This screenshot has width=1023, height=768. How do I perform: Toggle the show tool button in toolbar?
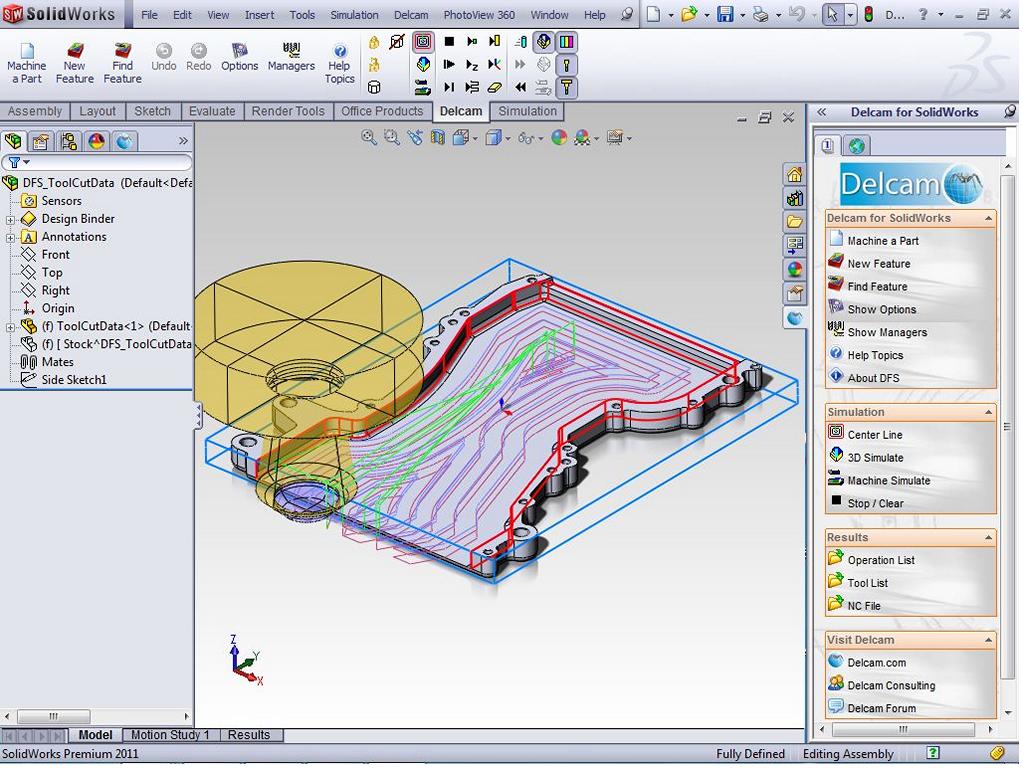click(566, 65)
